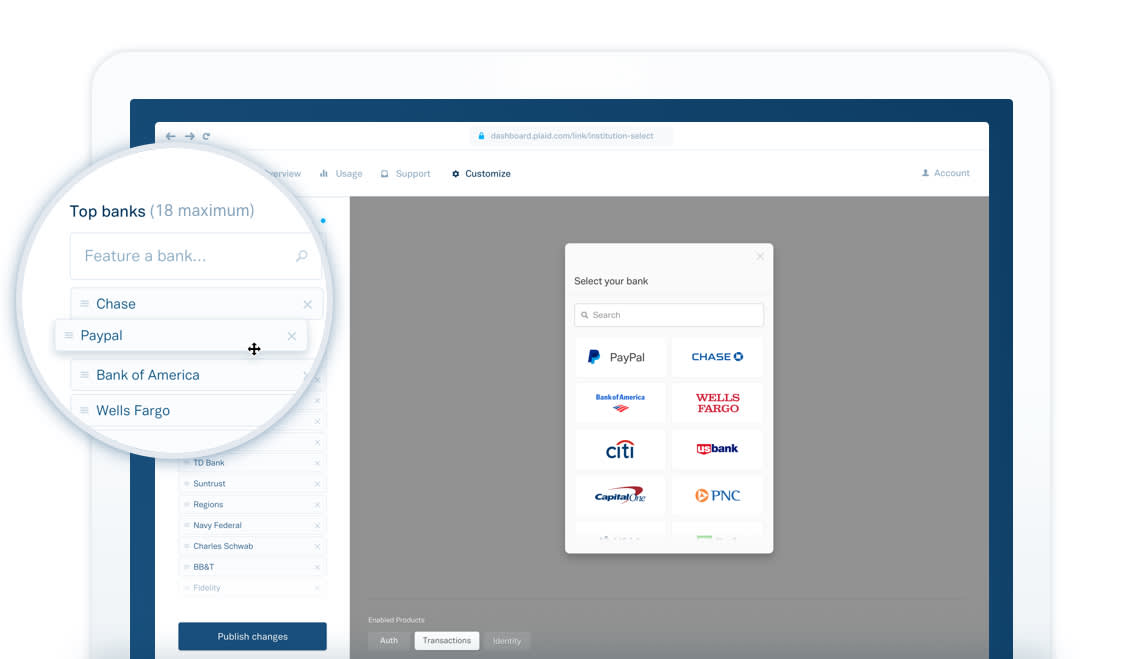Click the browser back arrow
The width and height of the screenshot is (1137, 659).
pos(170,136)
